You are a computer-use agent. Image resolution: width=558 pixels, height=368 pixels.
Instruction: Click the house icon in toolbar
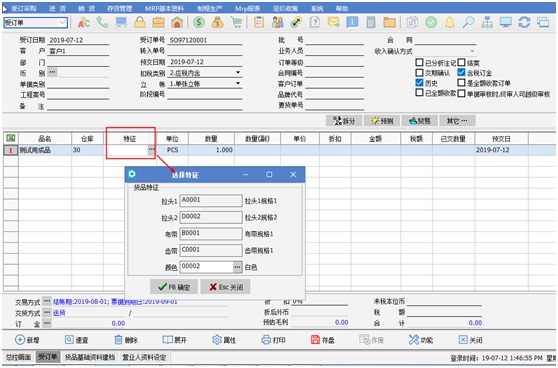coord(177,22)
